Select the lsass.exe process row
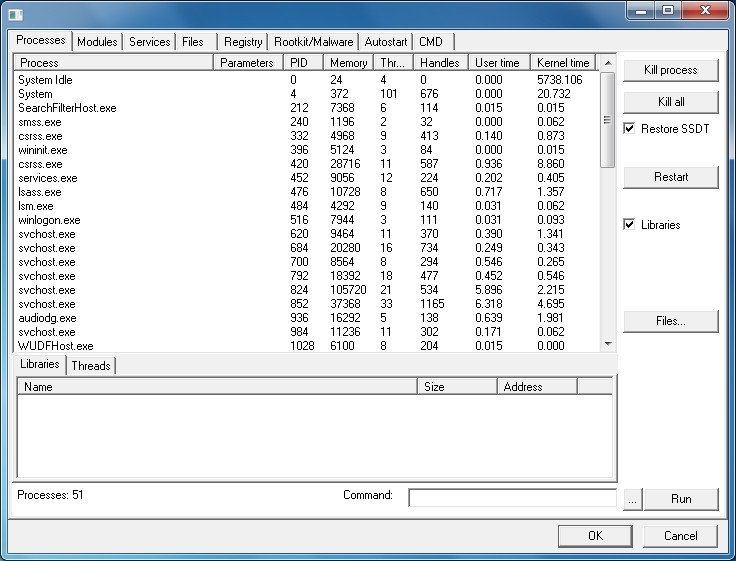The image size is (736, 561). (40, 192)
